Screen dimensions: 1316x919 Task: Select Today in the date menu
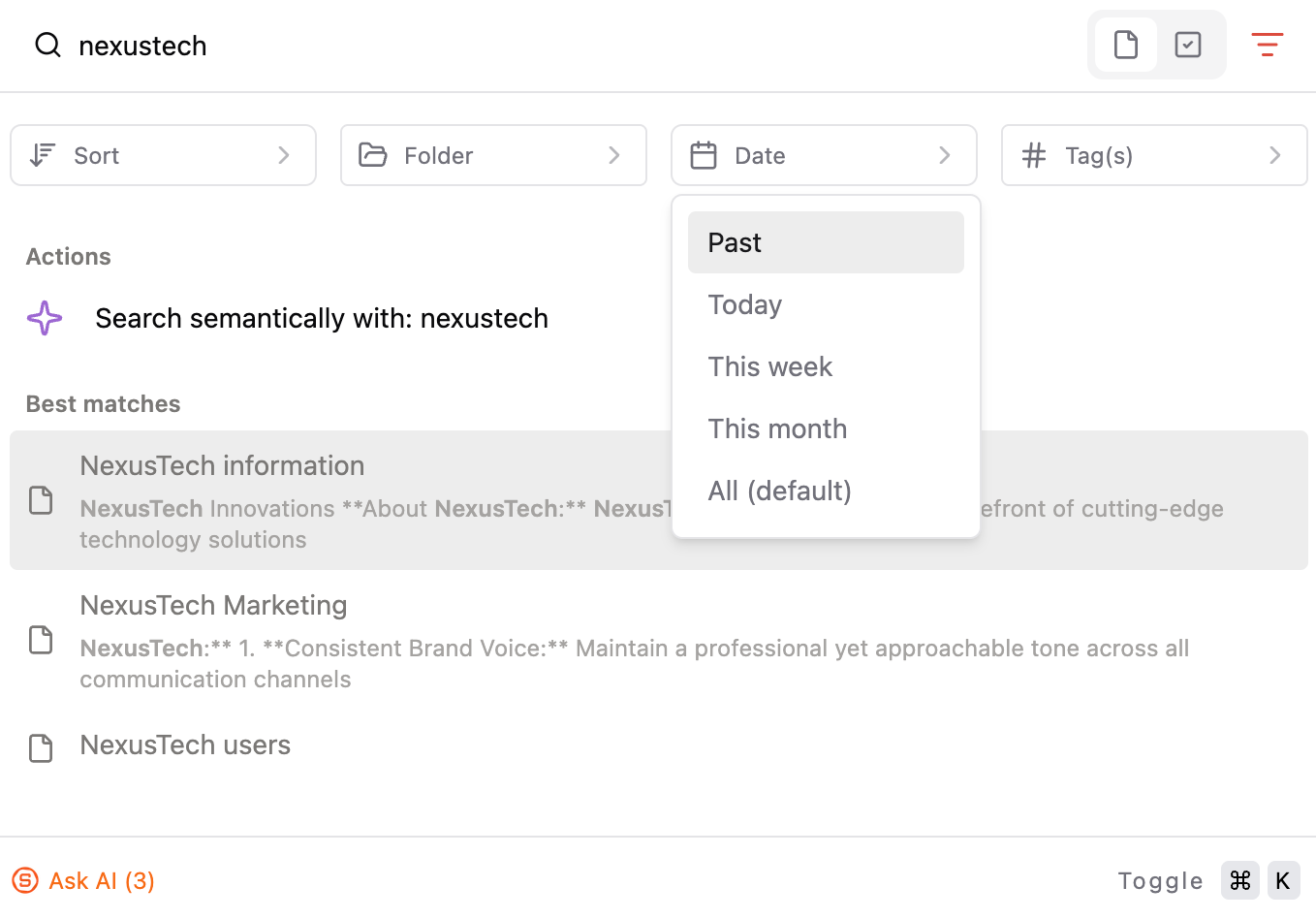coord(826,304)
